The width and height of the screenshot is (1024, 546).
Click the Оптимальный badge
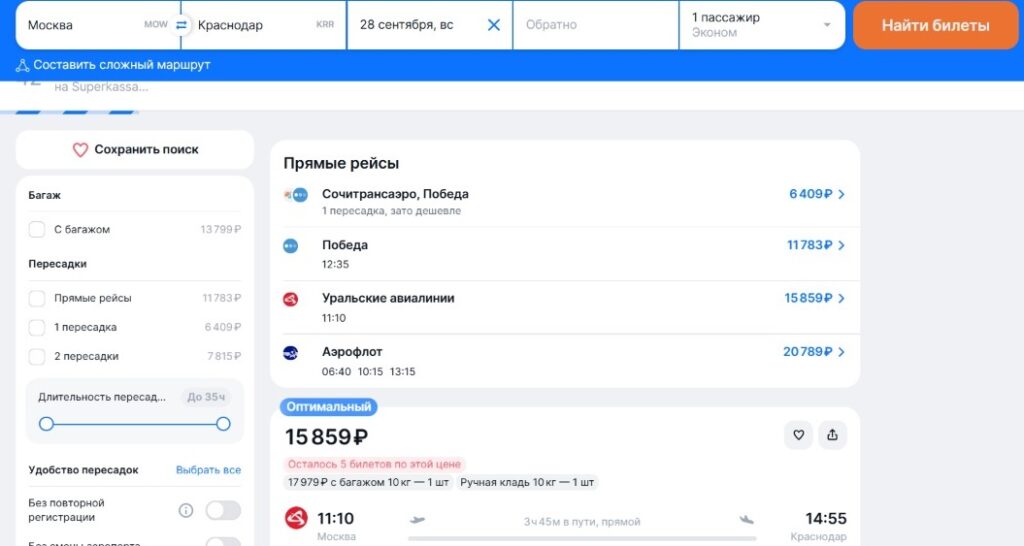point(328,407)
